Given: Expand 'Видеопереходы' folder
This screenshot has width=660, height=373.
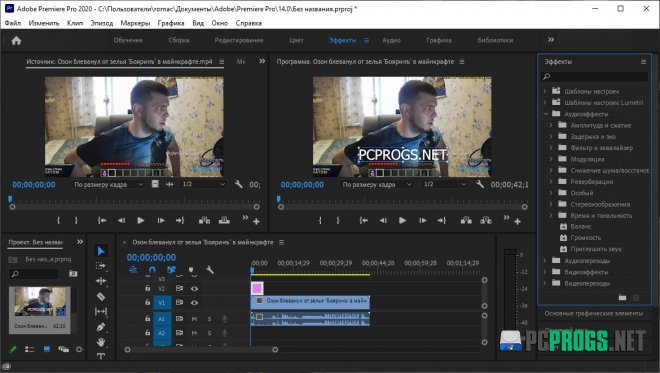Looking at the screenshot, I should pos(545,283).
